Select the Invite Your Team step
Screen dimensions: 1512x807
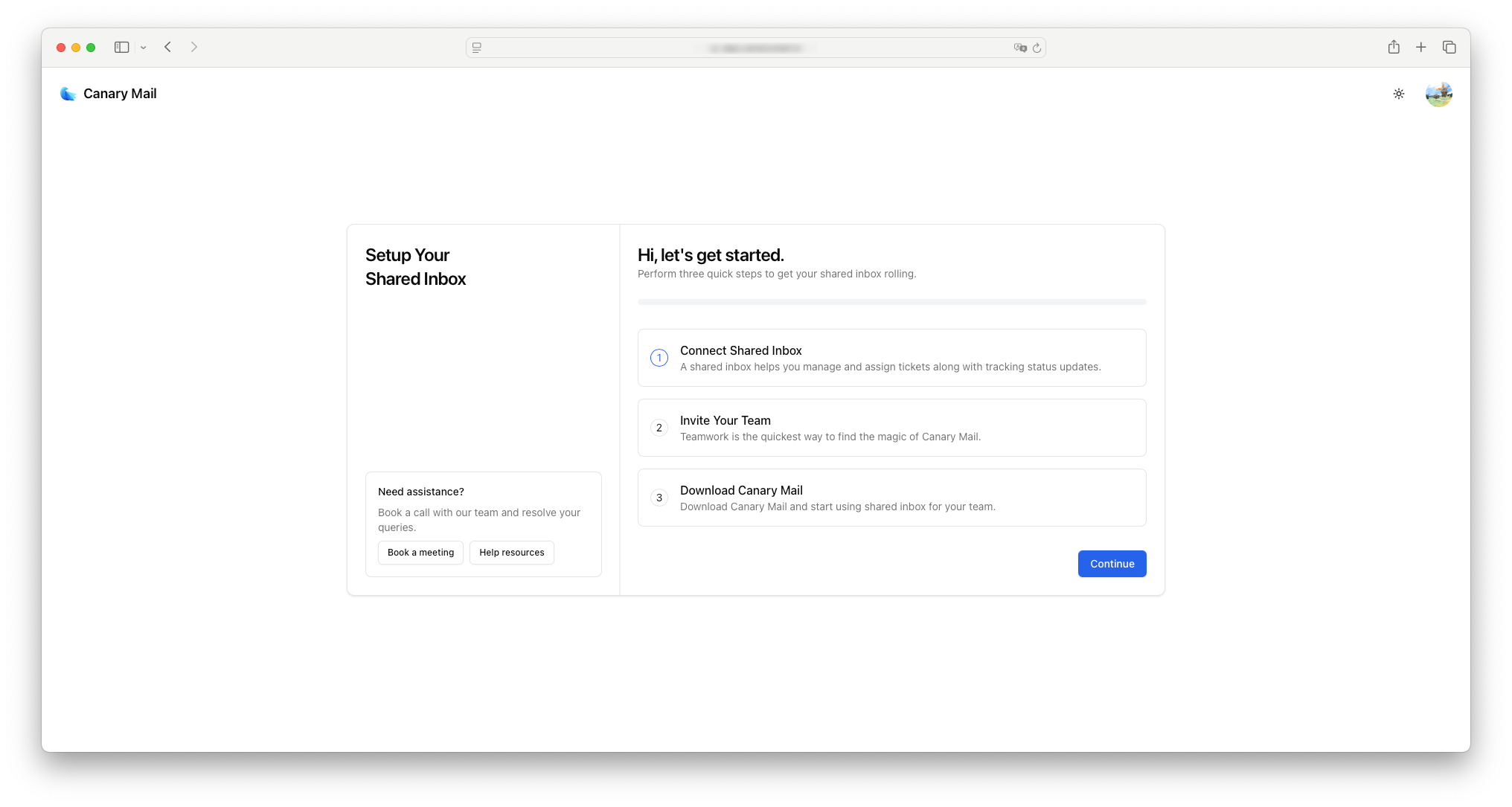[891, 428]
